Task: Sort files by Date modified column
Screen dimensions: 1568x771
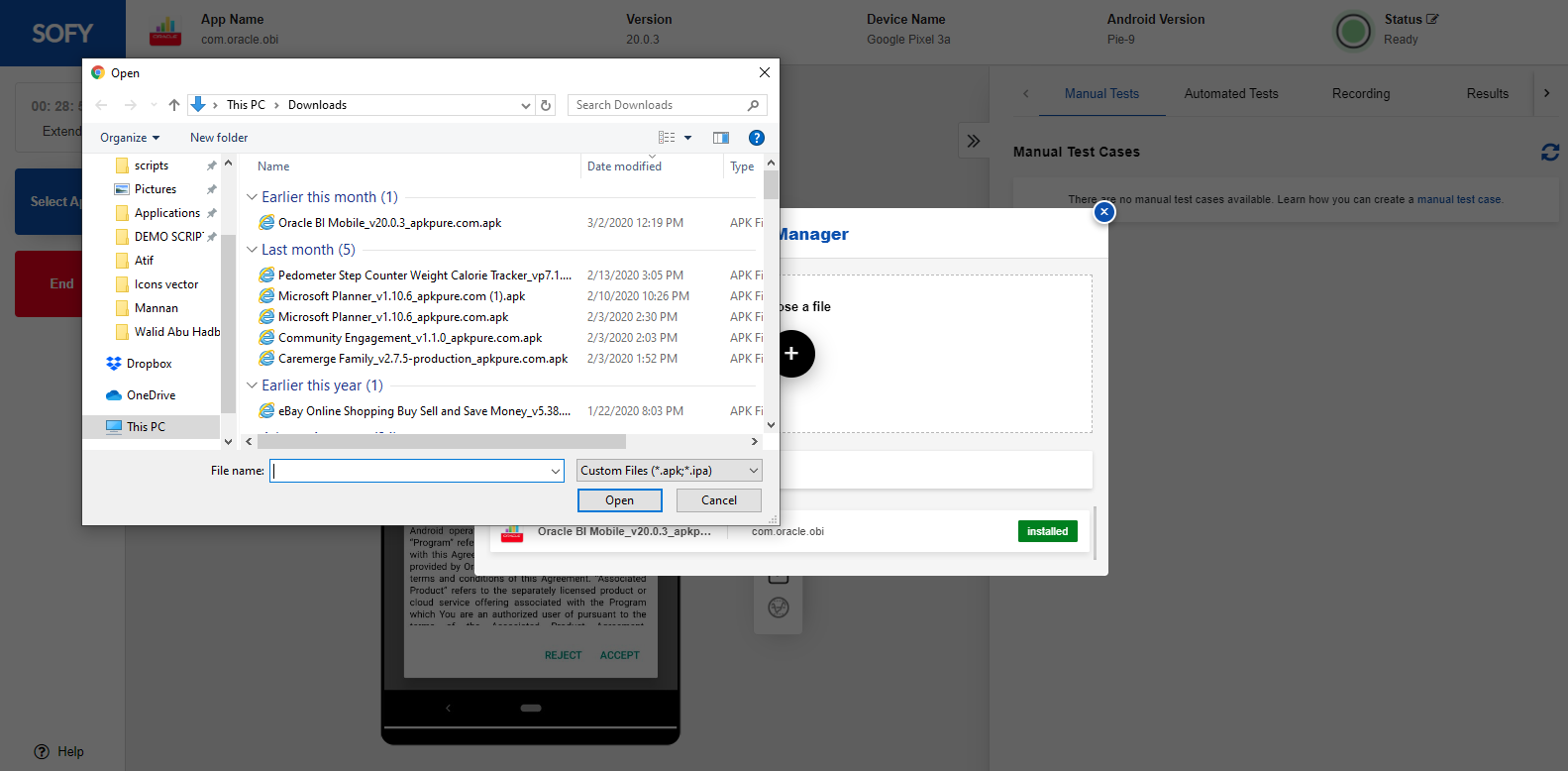Action: point(624,166)
